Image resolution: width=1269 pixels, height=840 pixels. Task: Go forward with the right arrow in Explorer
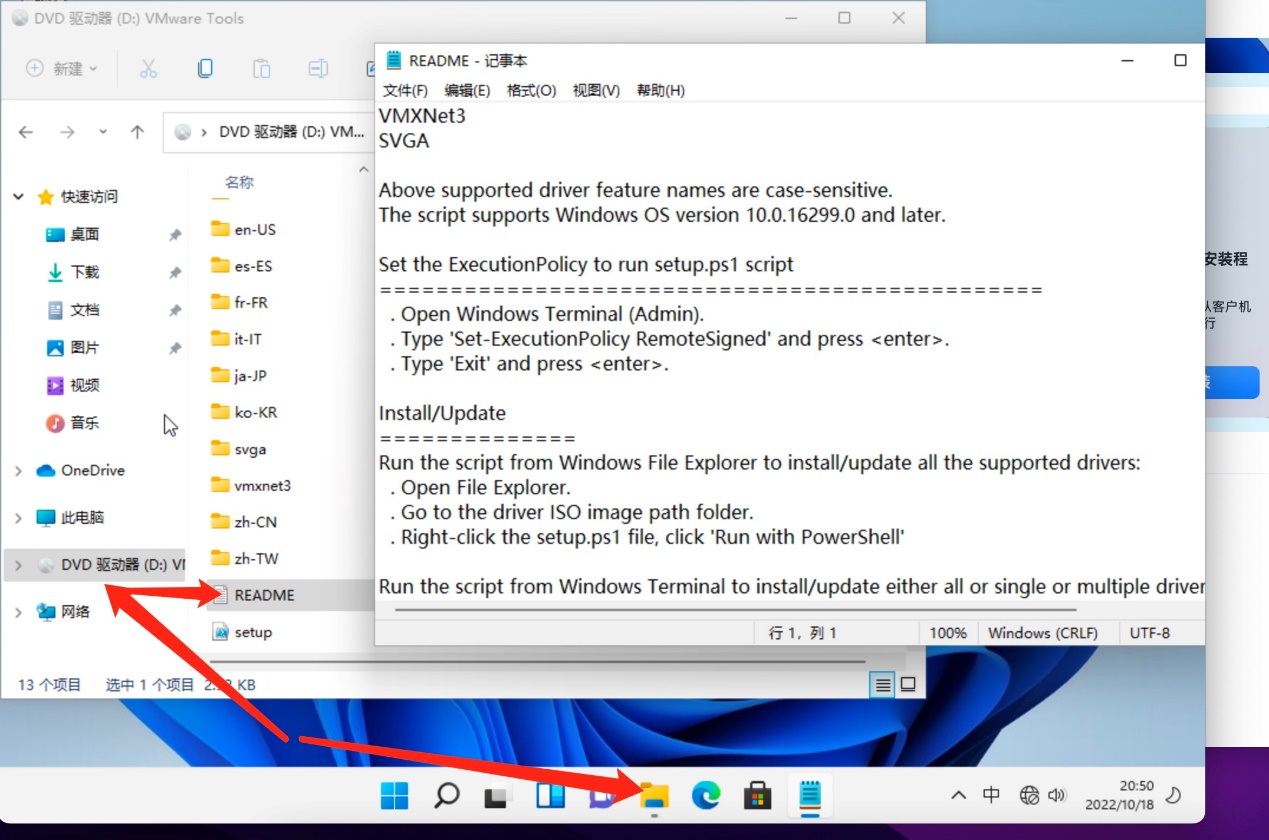click(x=67, y=132)
